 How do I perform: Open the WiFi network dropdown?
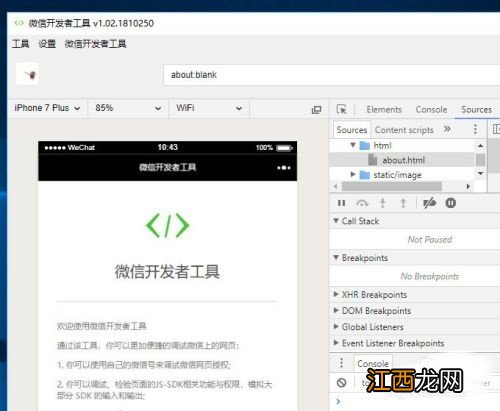click(209, 108)
